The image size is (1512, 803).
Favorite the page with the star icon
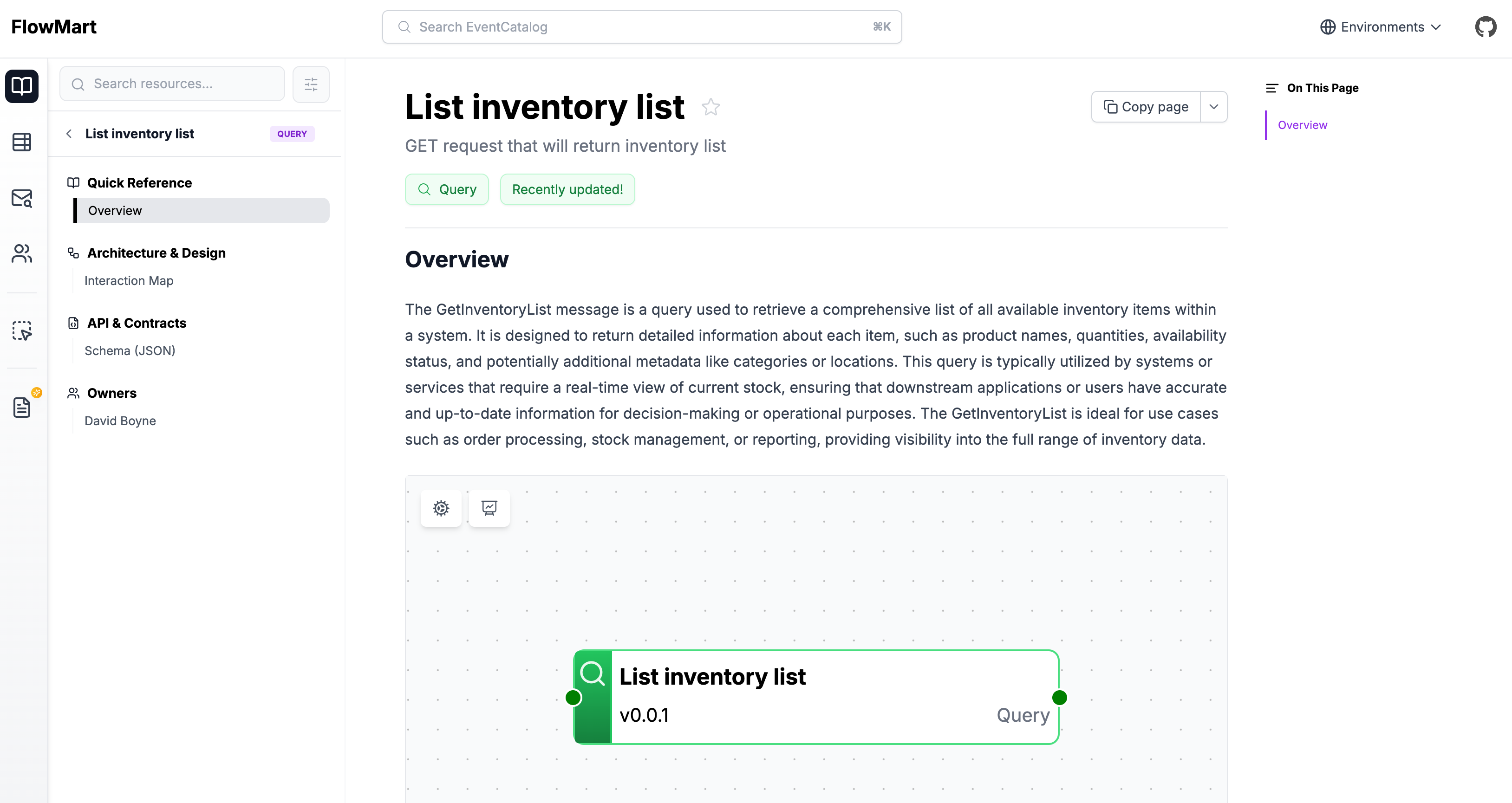710,107
